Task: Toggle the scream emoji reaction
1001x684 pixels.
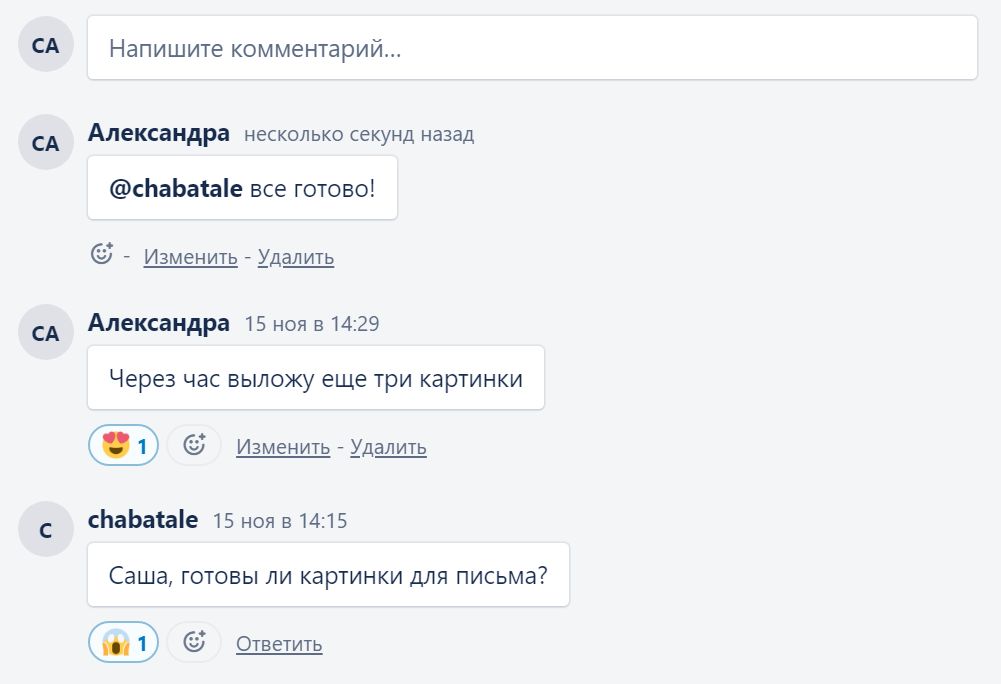Action: click(123, 642)
